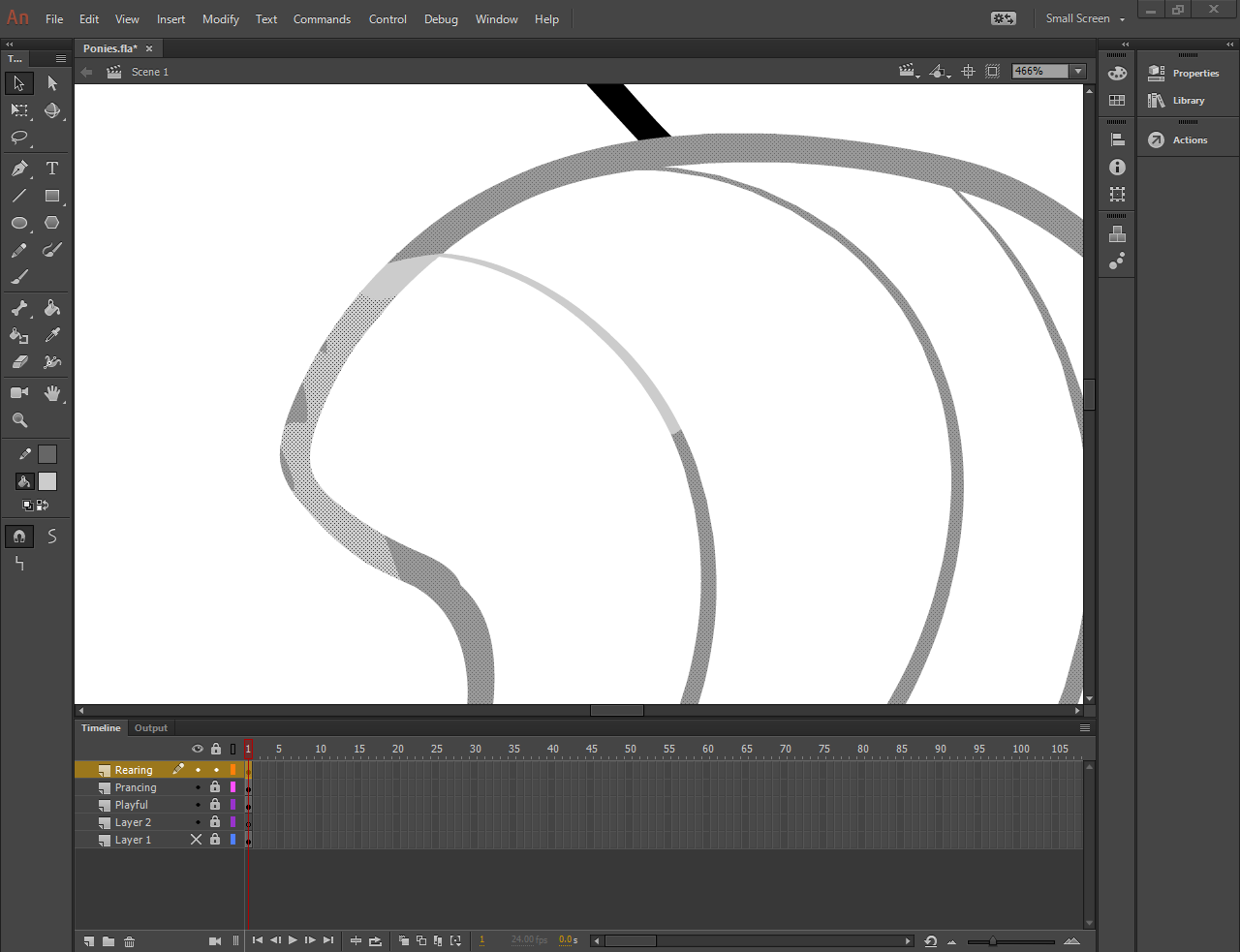Viewport: 1240px width, 952px height.
Task: Select the Camera tool
Action: point(19,393)
